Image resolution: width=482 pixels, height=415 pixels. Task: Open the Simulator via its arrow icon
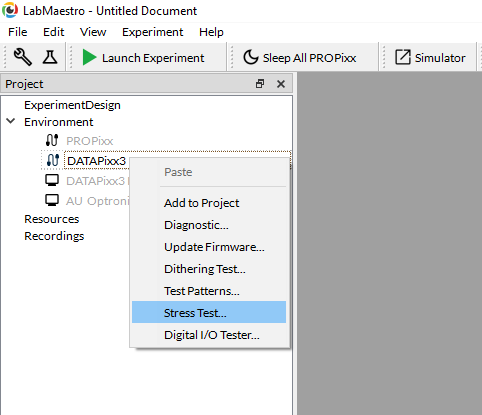pos(403,57)
